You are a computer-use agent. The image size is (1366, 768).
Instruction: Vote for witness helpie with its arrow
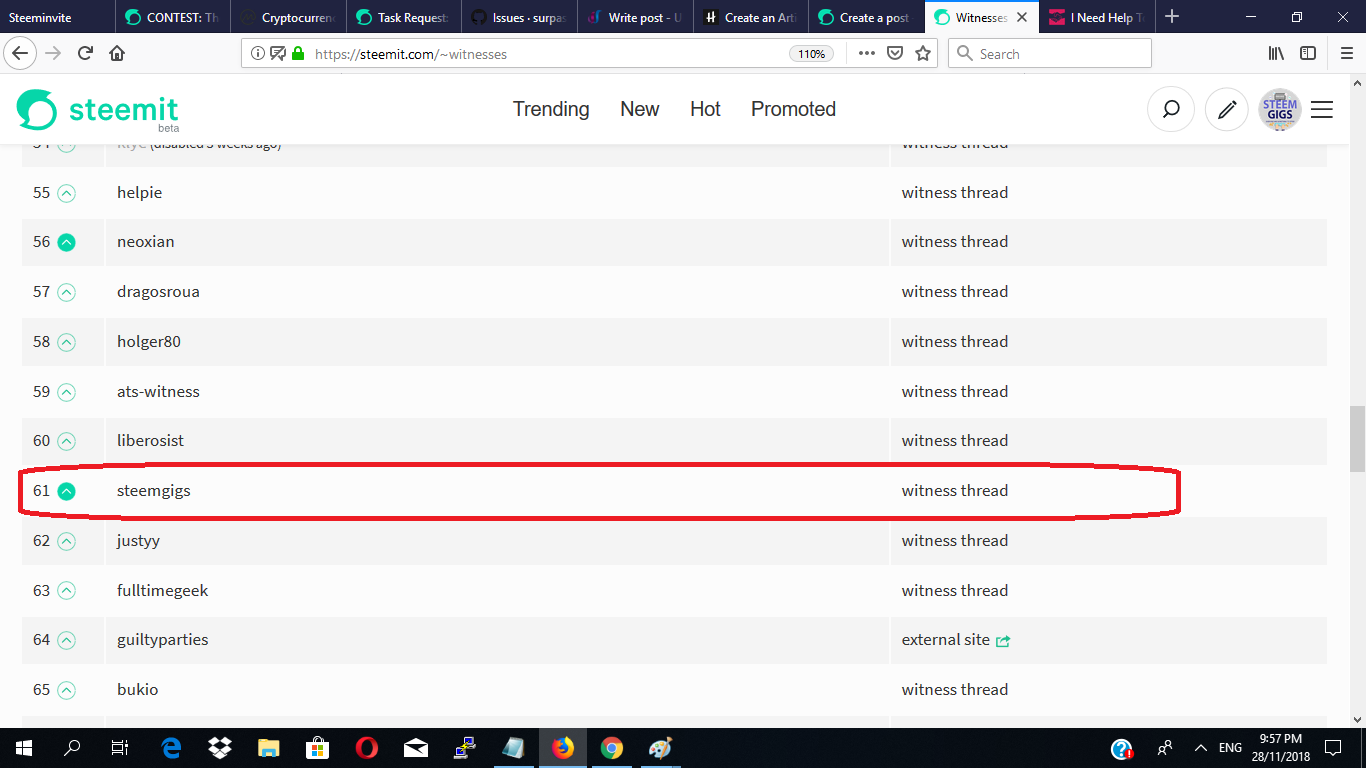66,193
